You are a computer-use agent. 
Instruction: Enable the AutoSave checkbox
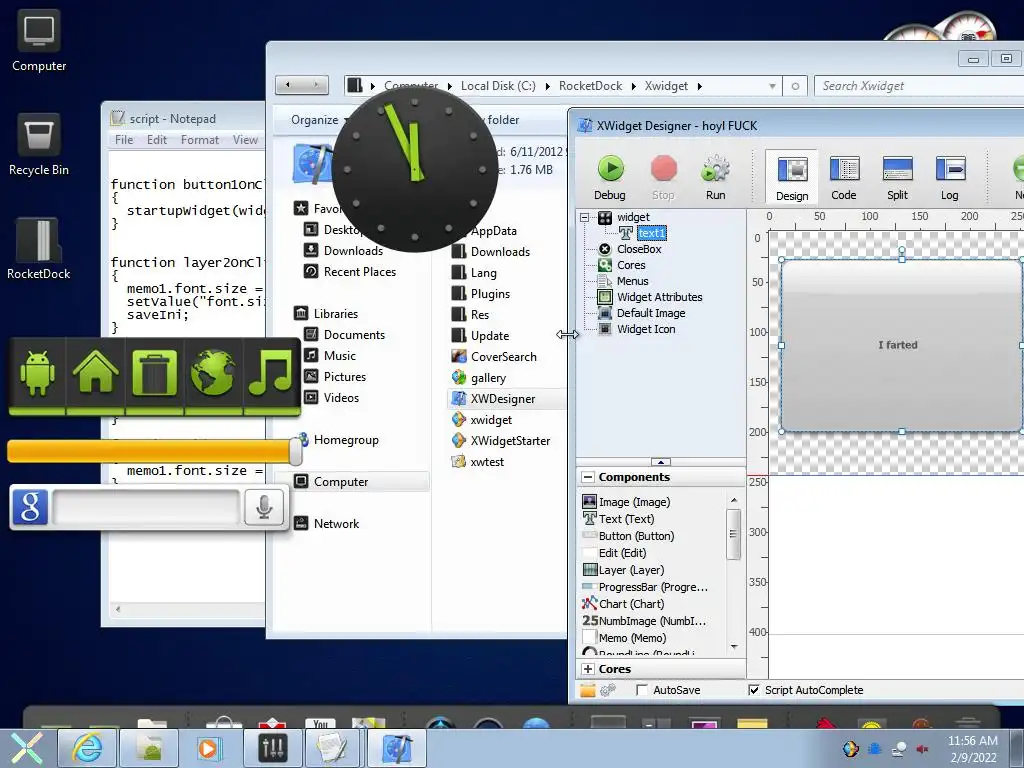[642, 690]
